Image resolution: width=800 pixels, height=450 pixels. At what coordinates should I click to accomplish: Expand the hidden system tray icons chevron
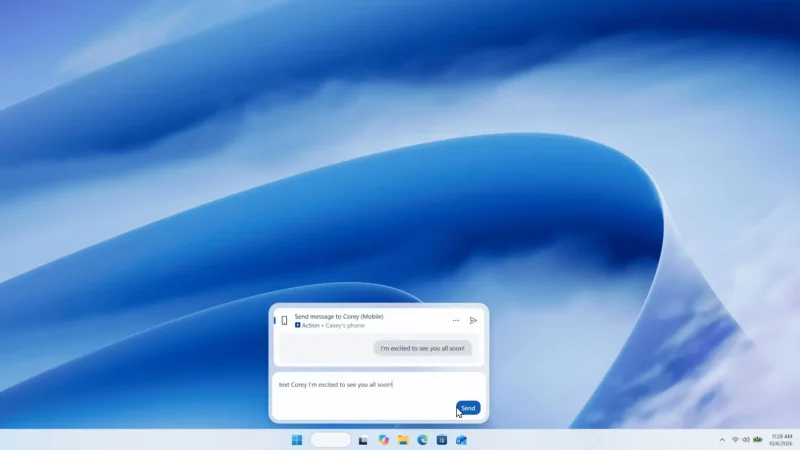pyautogui.click(x=722, y=440)
